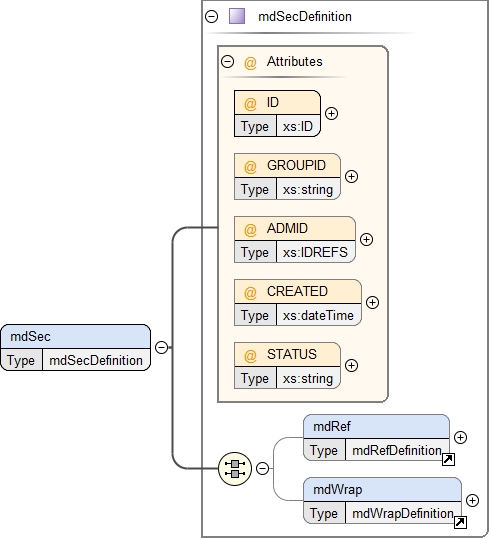
Task: Select the STATUS attribute name
Action: [x=292, y=354]
